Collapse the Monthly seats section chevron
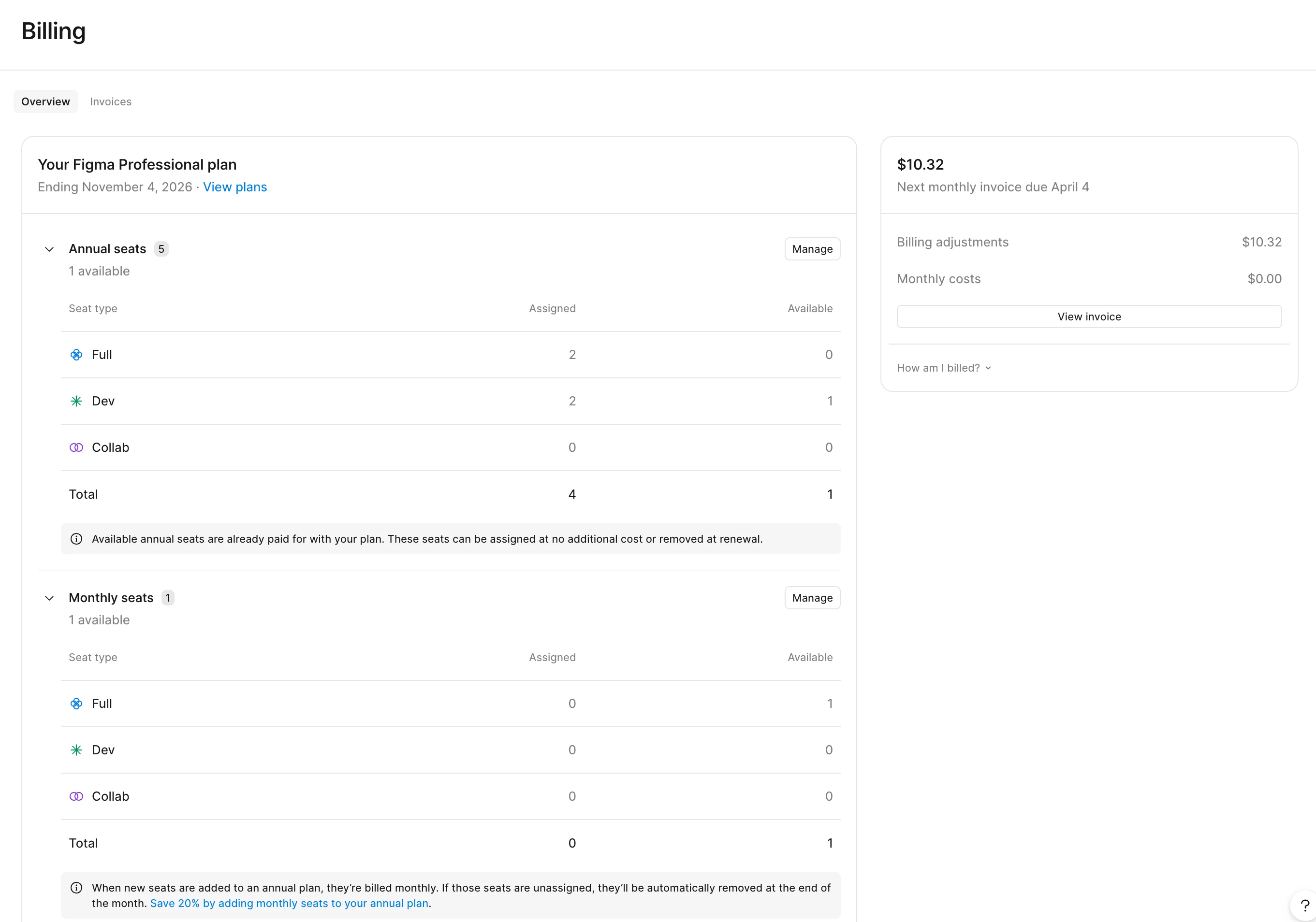The image size is (1316, 922). pos(49,598)
